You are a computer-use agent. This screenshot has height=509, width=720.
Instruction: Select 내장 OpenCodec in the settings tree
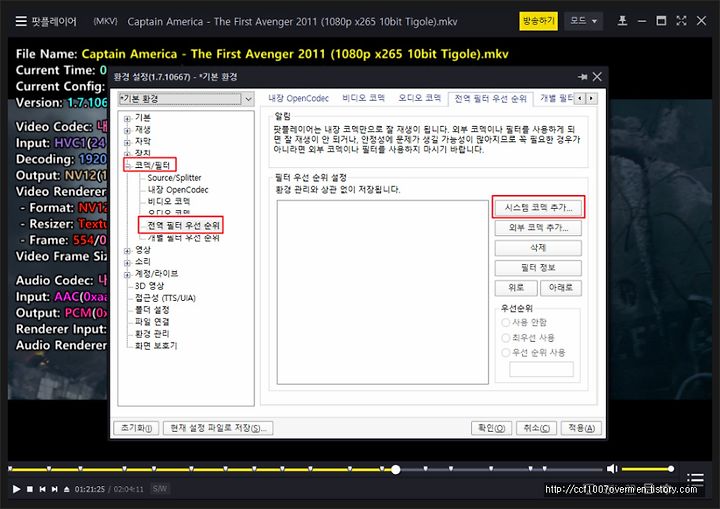178,190
